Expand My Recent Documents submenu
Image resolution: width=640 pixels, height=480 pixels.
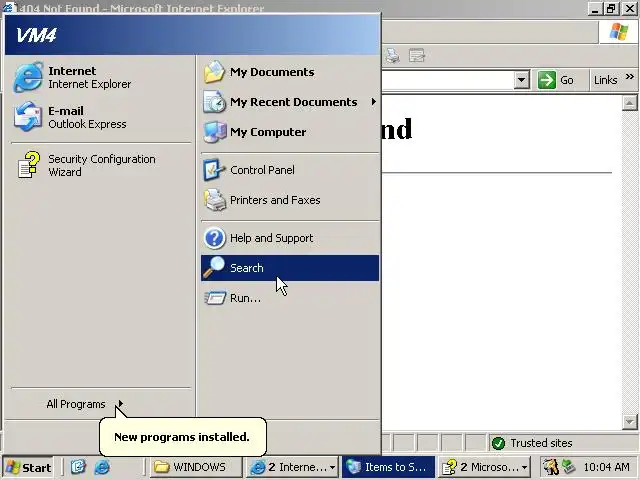[290, 102]
